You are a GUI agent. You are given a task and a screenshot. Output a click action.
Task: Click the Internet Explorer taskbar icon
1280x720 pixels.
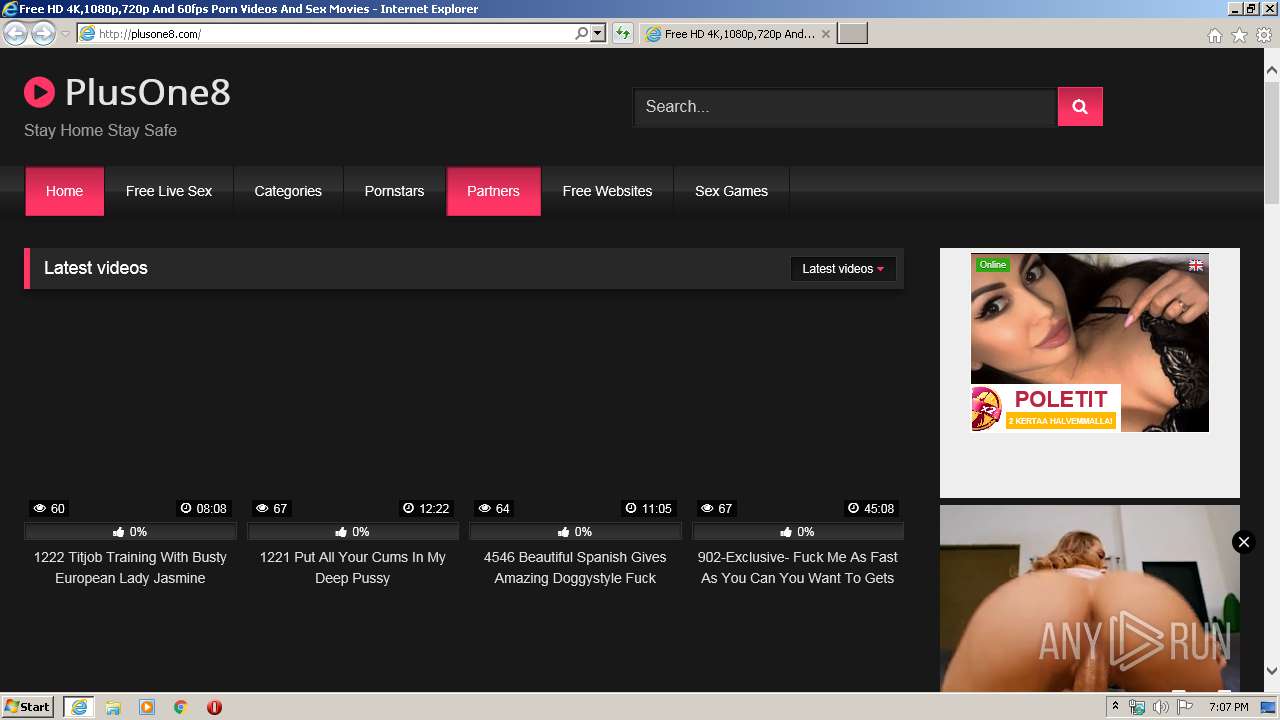[79, 707]
